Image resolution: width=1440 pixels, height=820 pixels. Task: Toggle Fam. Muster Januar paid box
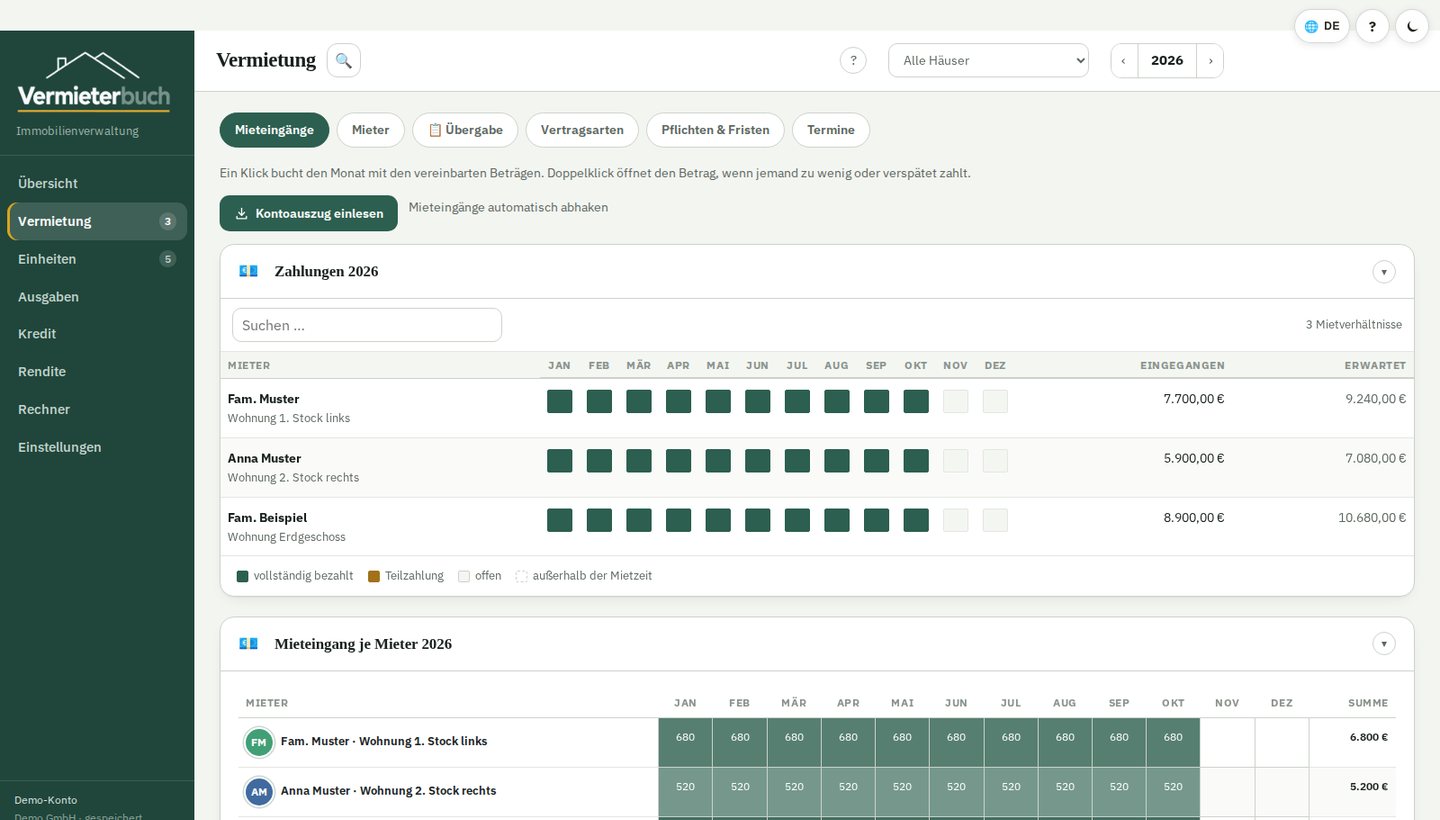pos(560,401)
